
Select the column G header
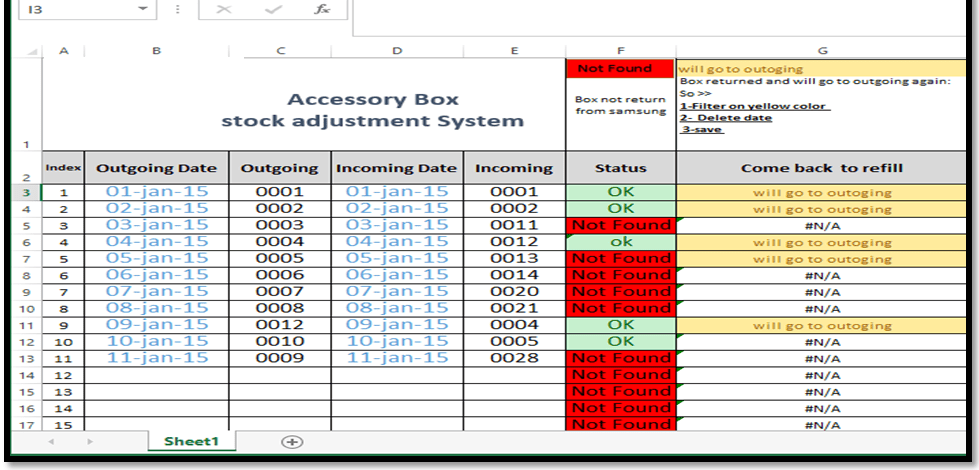coord(822,50)
